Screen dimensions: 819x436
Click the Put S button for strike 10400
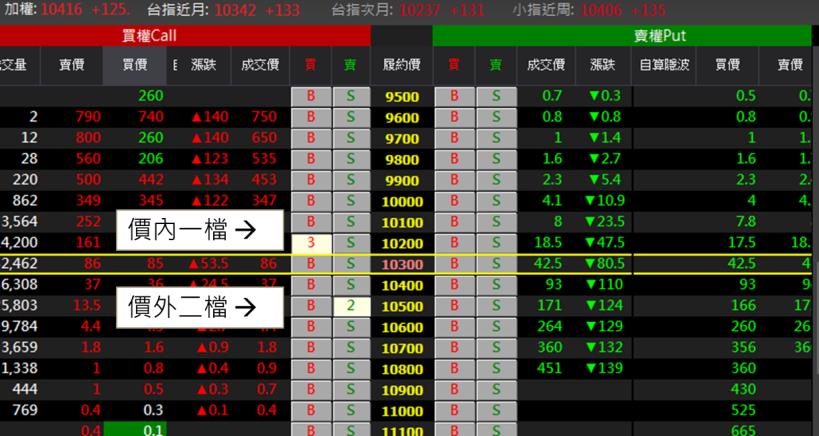[496, 285]
